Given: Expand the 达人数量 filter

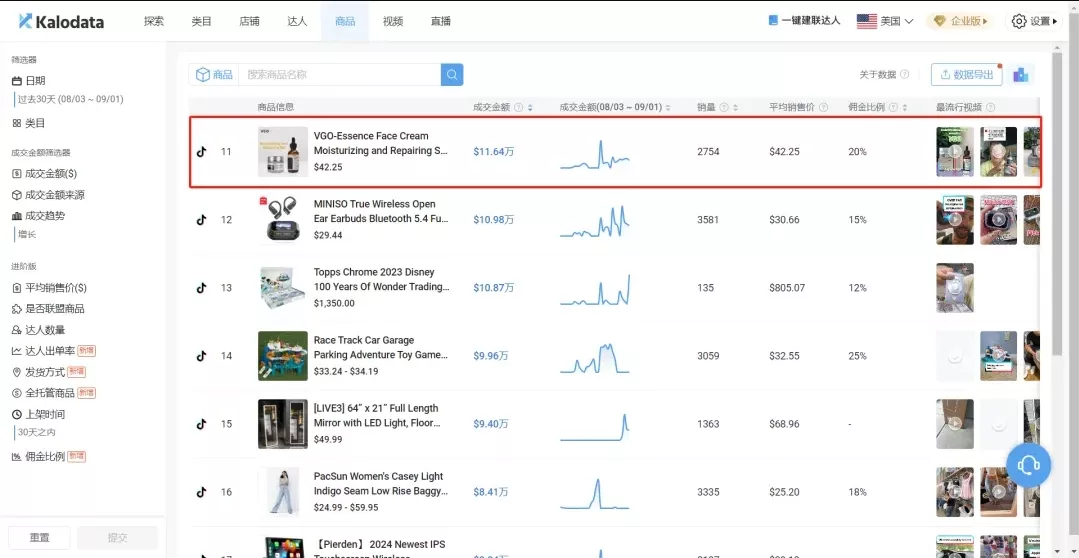Looking at the screenshot, I should click(39, 330).
